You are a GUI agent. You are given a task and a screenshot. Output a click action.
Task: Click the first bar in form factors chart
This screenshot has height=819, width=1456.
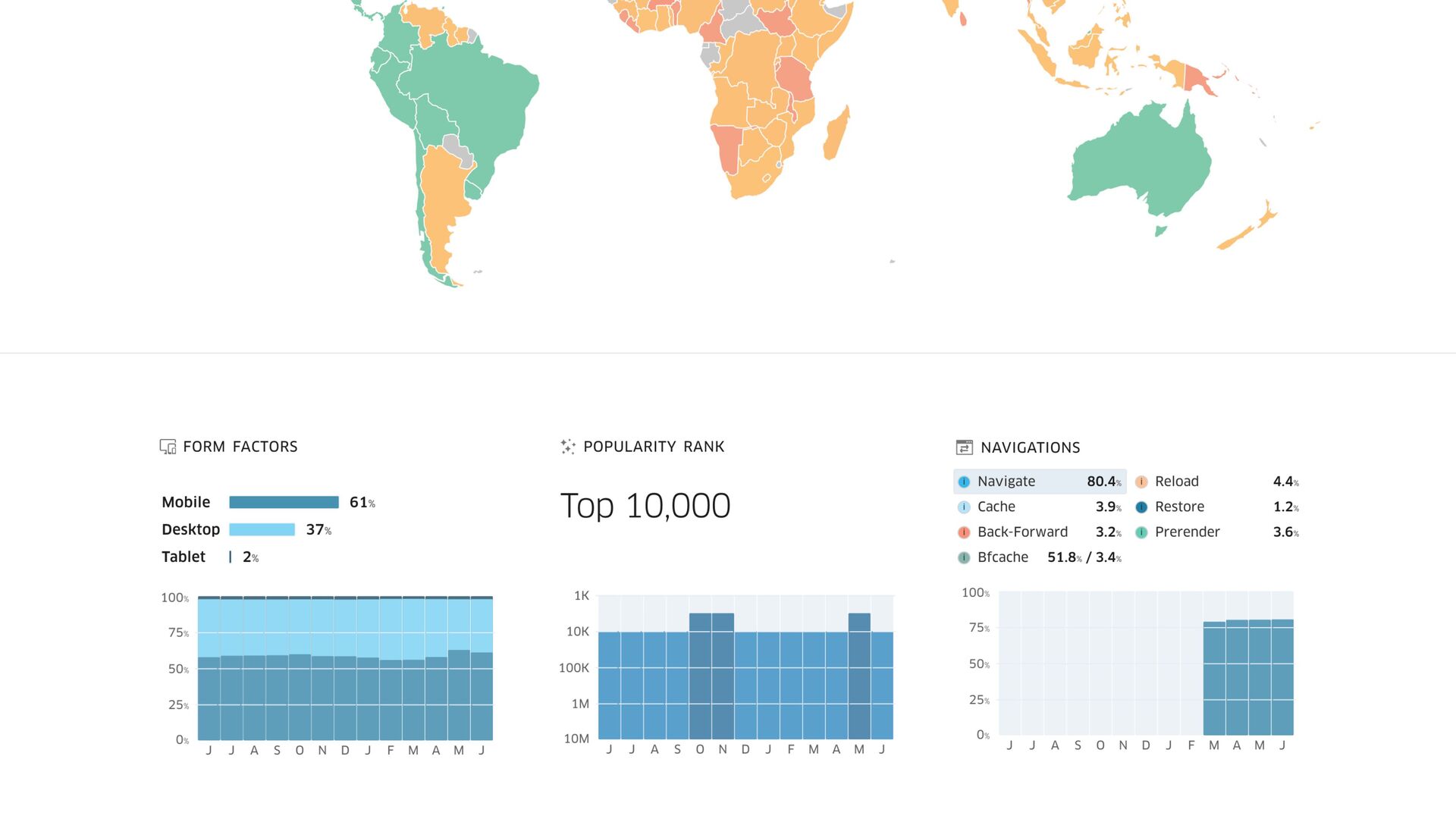click(x=209, y=668)
